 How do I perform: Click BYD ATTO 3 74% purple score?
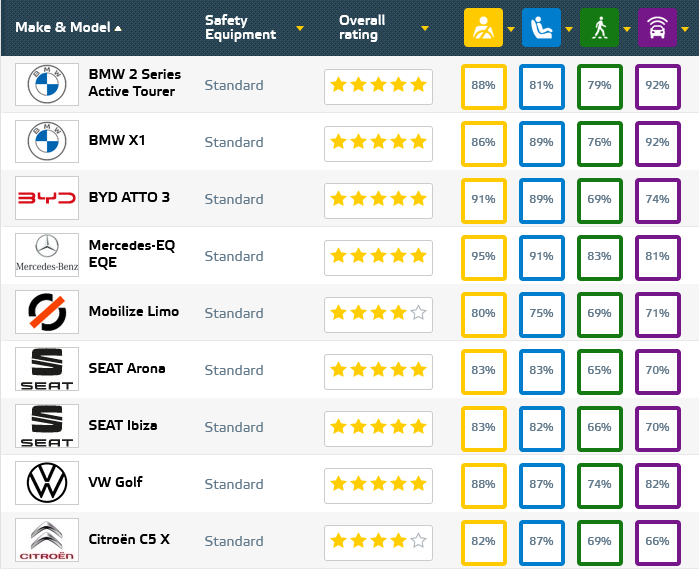point(658,201)
